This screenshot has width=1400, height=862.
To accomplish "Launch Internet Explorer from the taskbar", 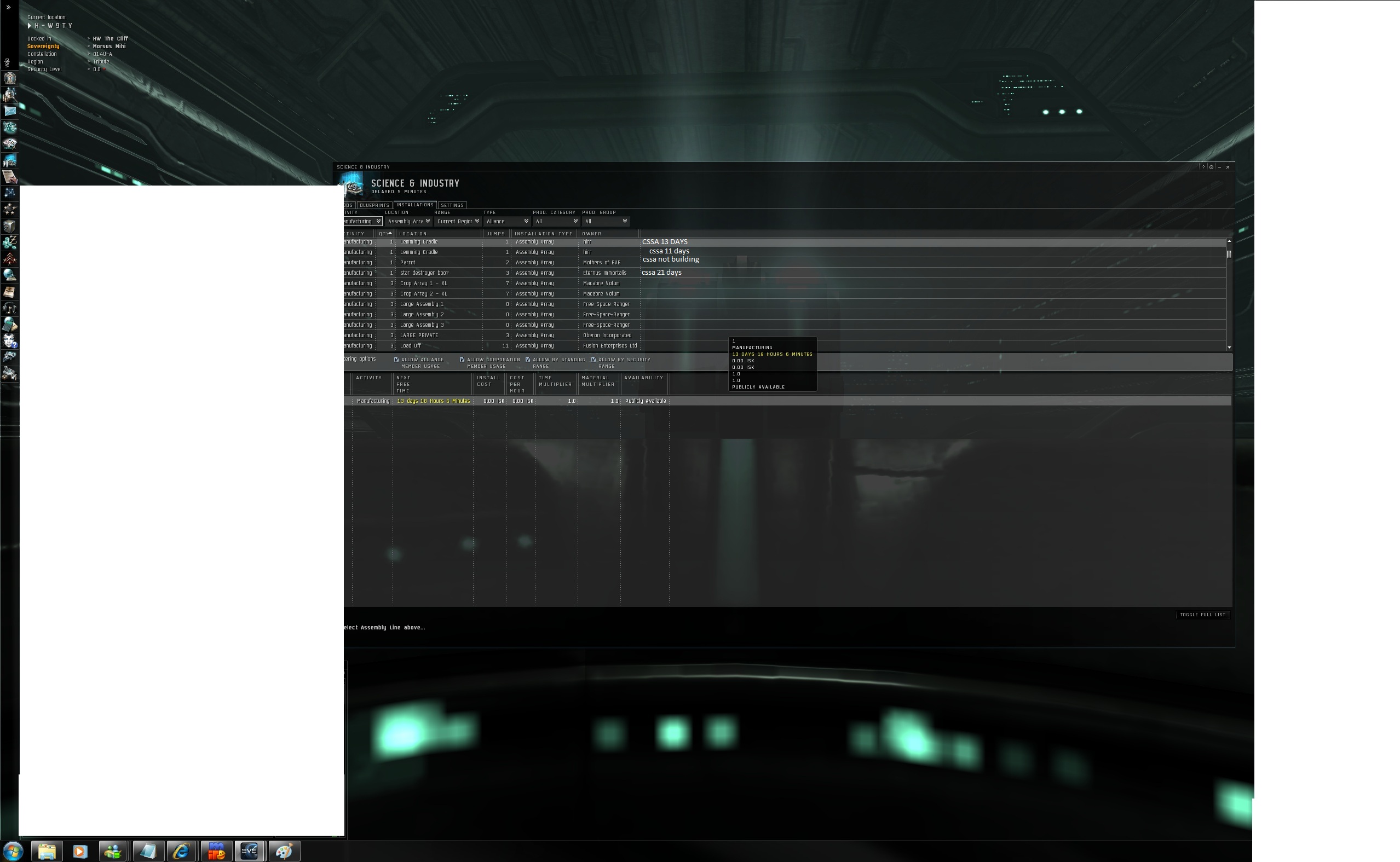I will pos(181,852).
